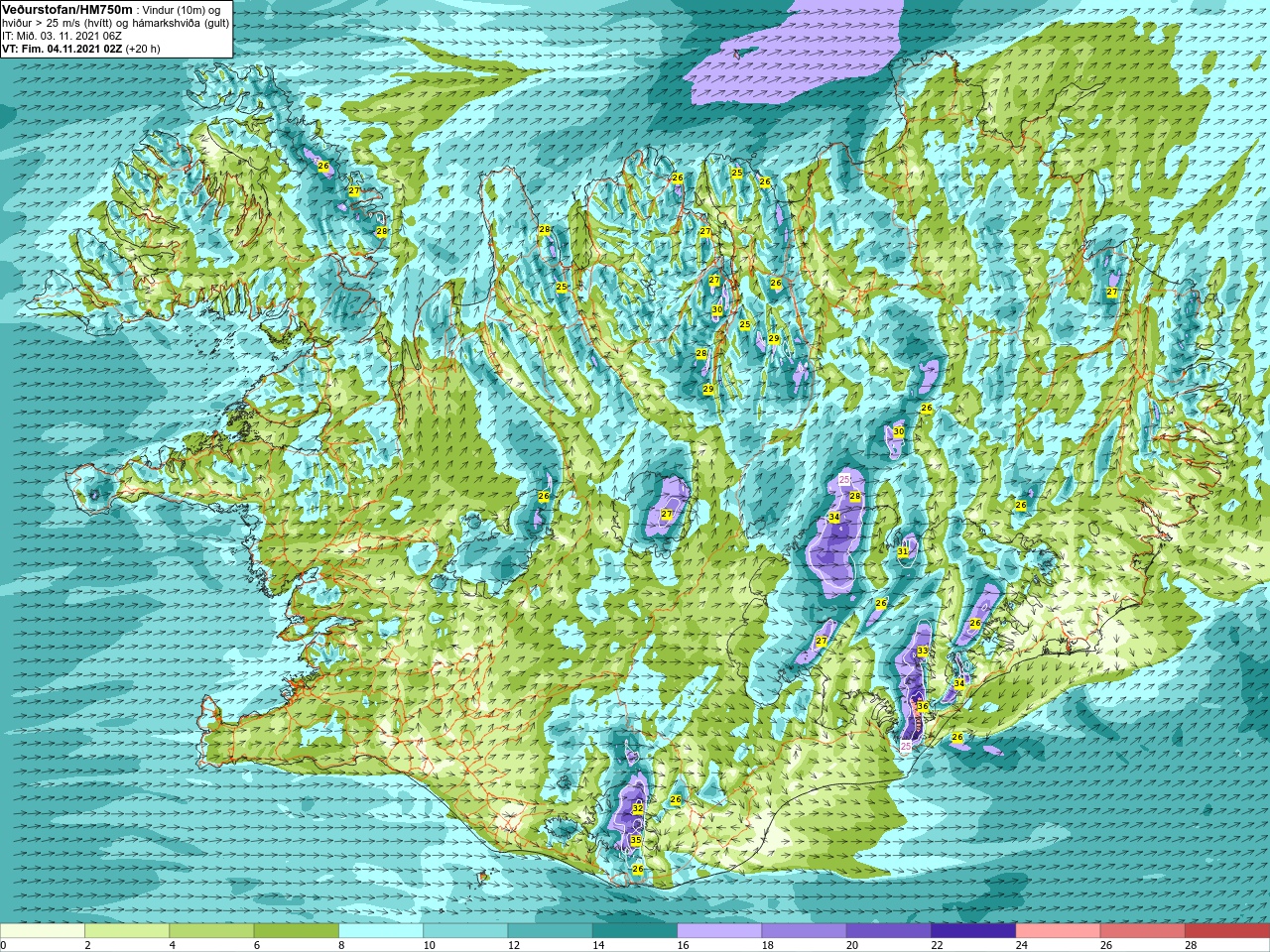The width and height of the screenshot is (1270, 952).
Task: Click the olive green 6–8 m/s legend swatch
Action: click(x=296, y=931)
